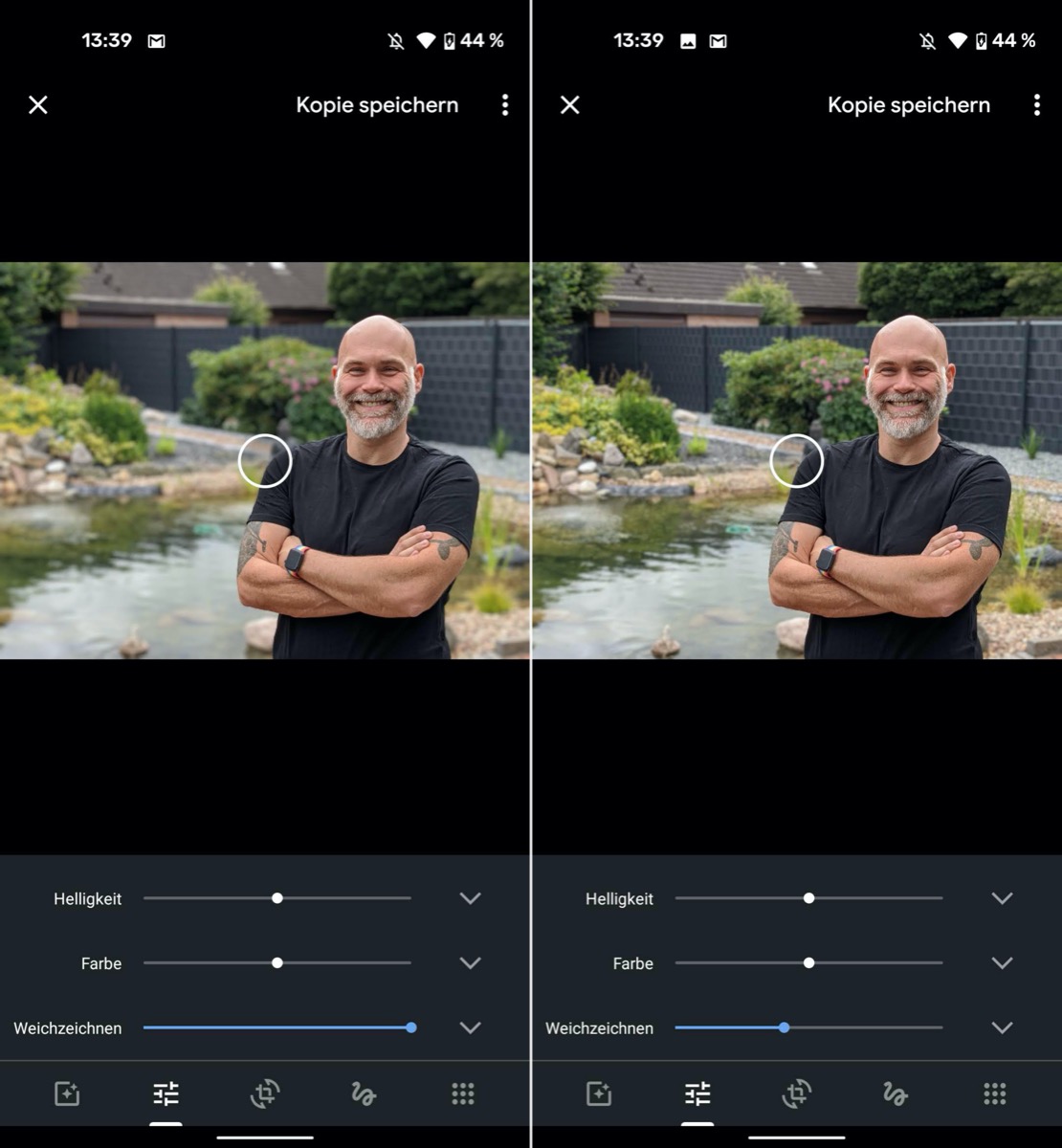1062x1148 pixels.
Task: Tap battery icon in left status bar
Action: pyautogui.click(x=450, y=41)
